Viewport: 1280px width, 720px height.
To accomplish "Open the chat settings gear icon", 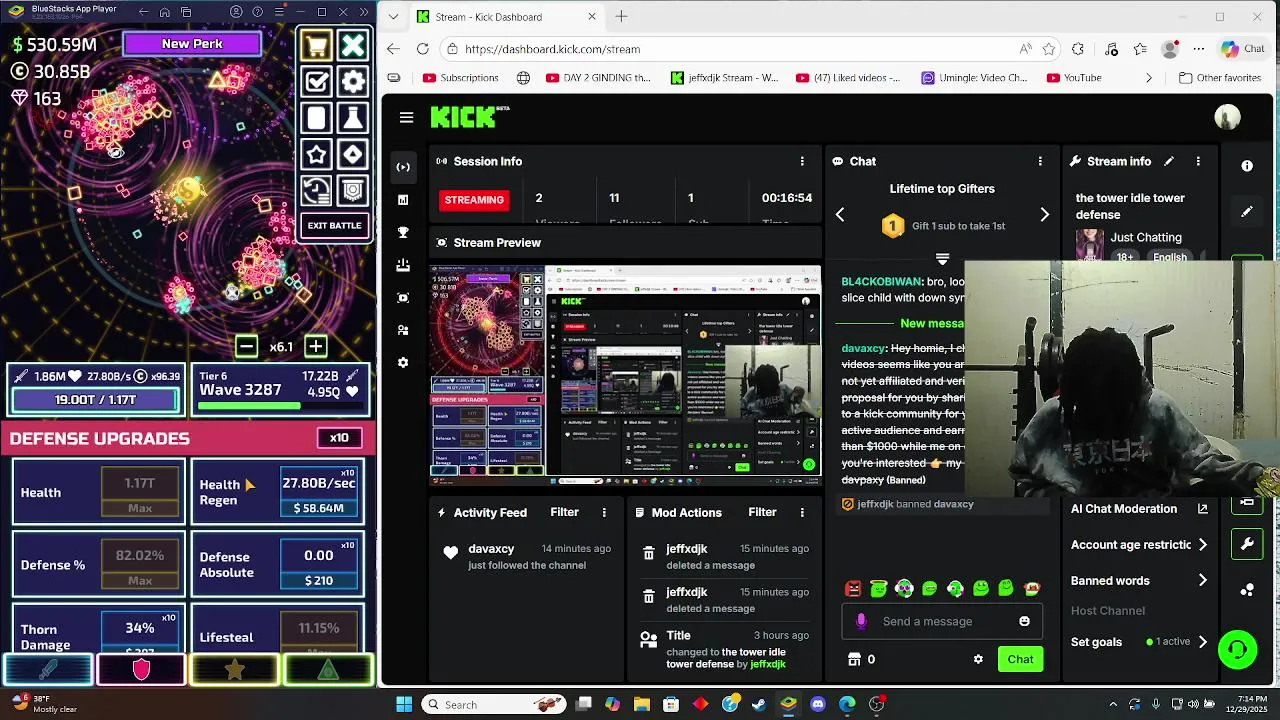I will click(978, 659).
